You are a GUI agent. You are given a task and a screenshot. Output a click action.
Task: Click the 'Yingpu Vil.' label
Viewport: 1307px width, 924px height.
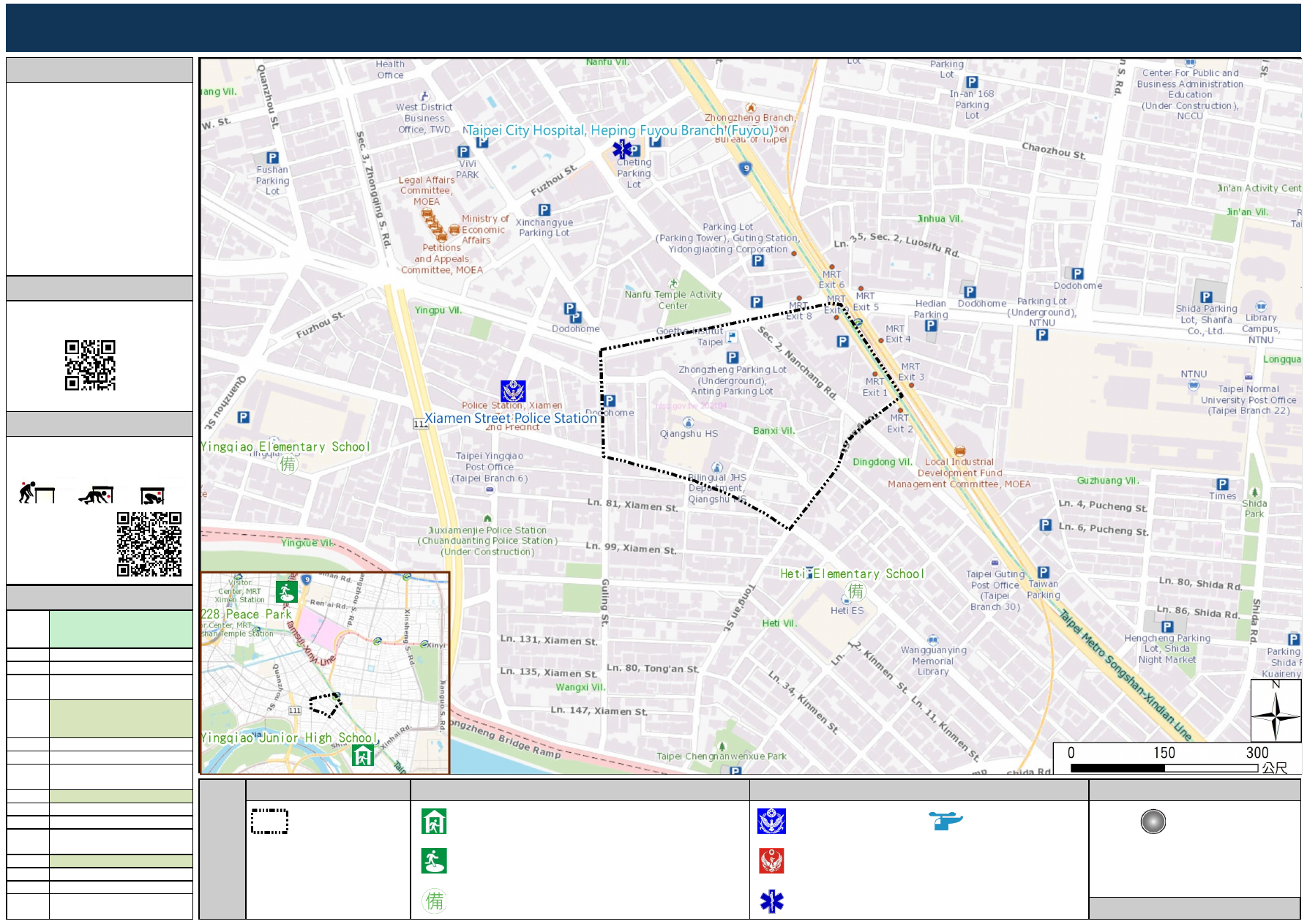click(438, 310)
